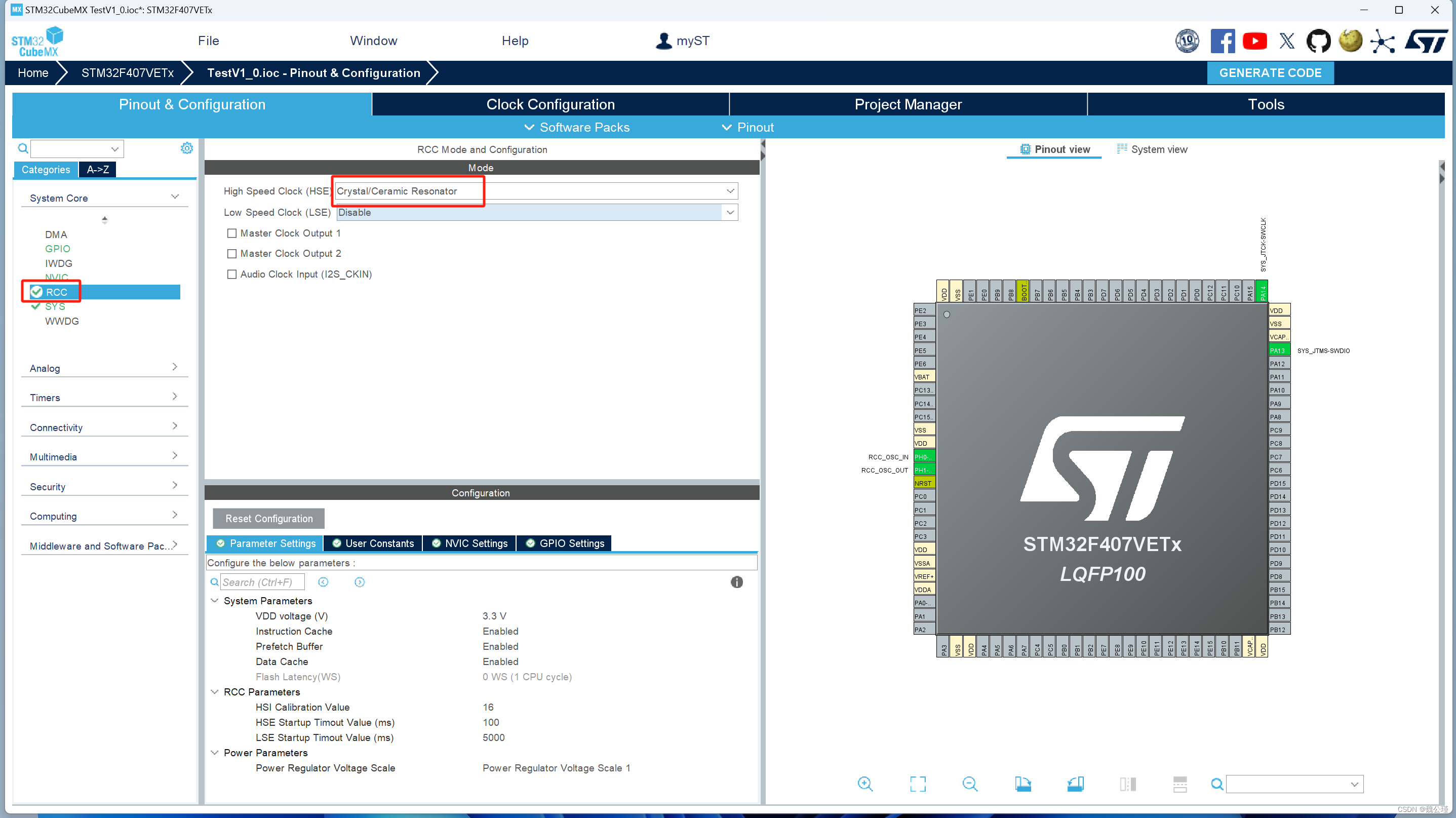The image size is (1456, 818).
Task: Open the YouTube icon link
Action: point(1254,41)
